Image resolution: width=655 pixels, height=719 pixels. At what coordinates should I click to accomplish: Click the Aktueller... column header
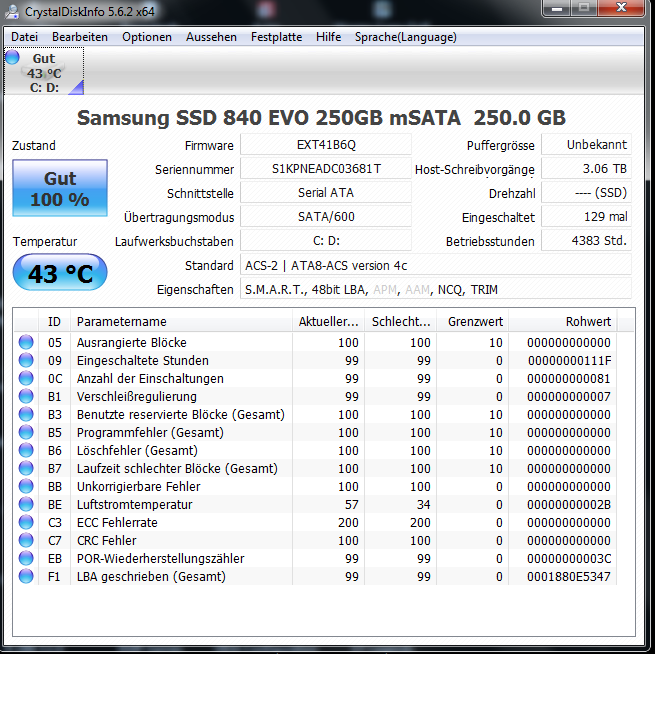click(328, 321)
